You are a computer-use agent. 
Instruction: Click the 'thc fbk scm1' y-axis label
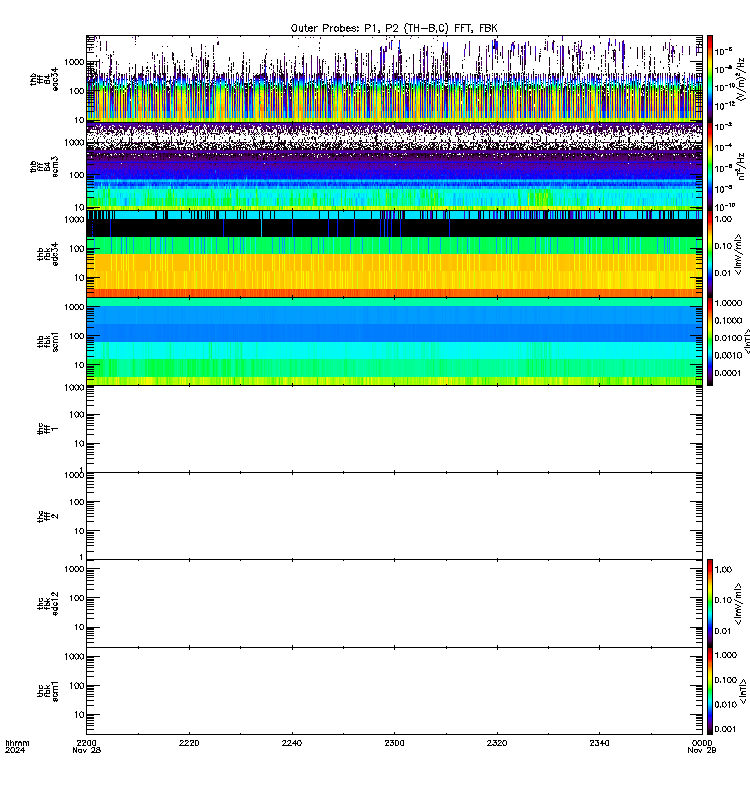48,691
